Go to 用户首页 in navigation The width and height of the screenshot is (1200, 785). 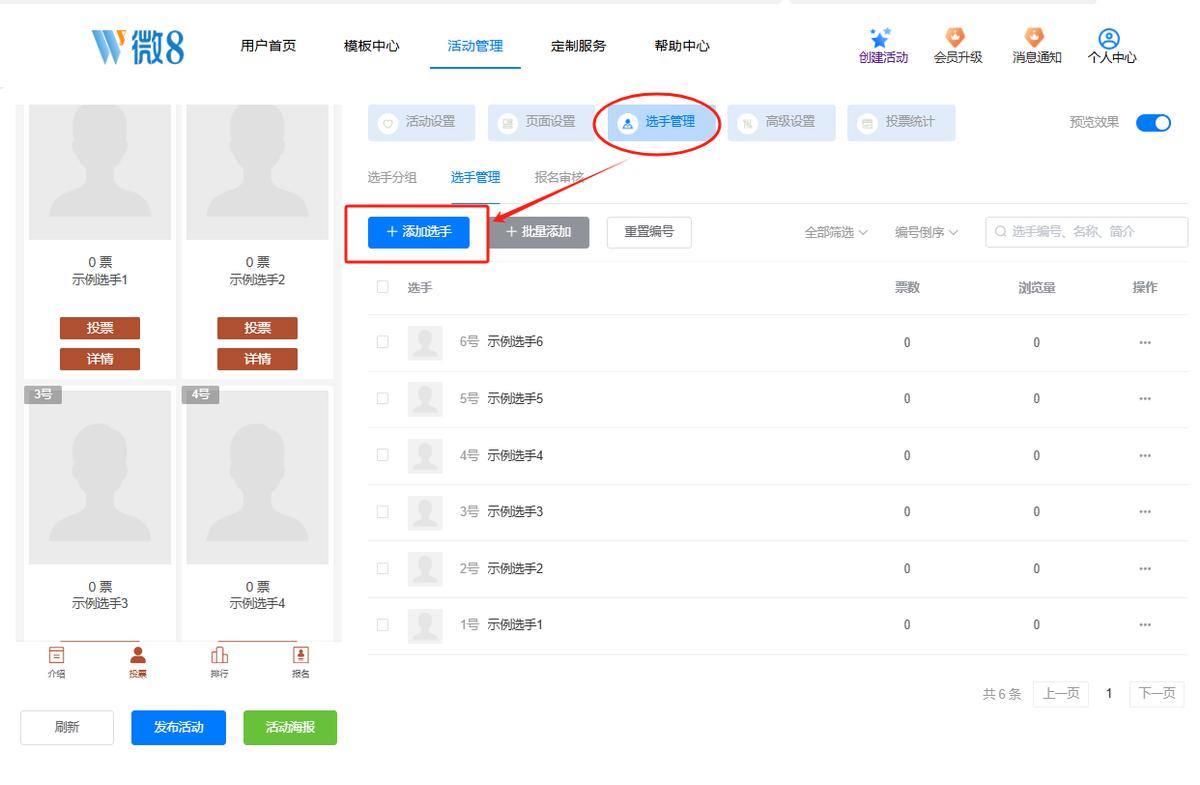tap(268, 46)
